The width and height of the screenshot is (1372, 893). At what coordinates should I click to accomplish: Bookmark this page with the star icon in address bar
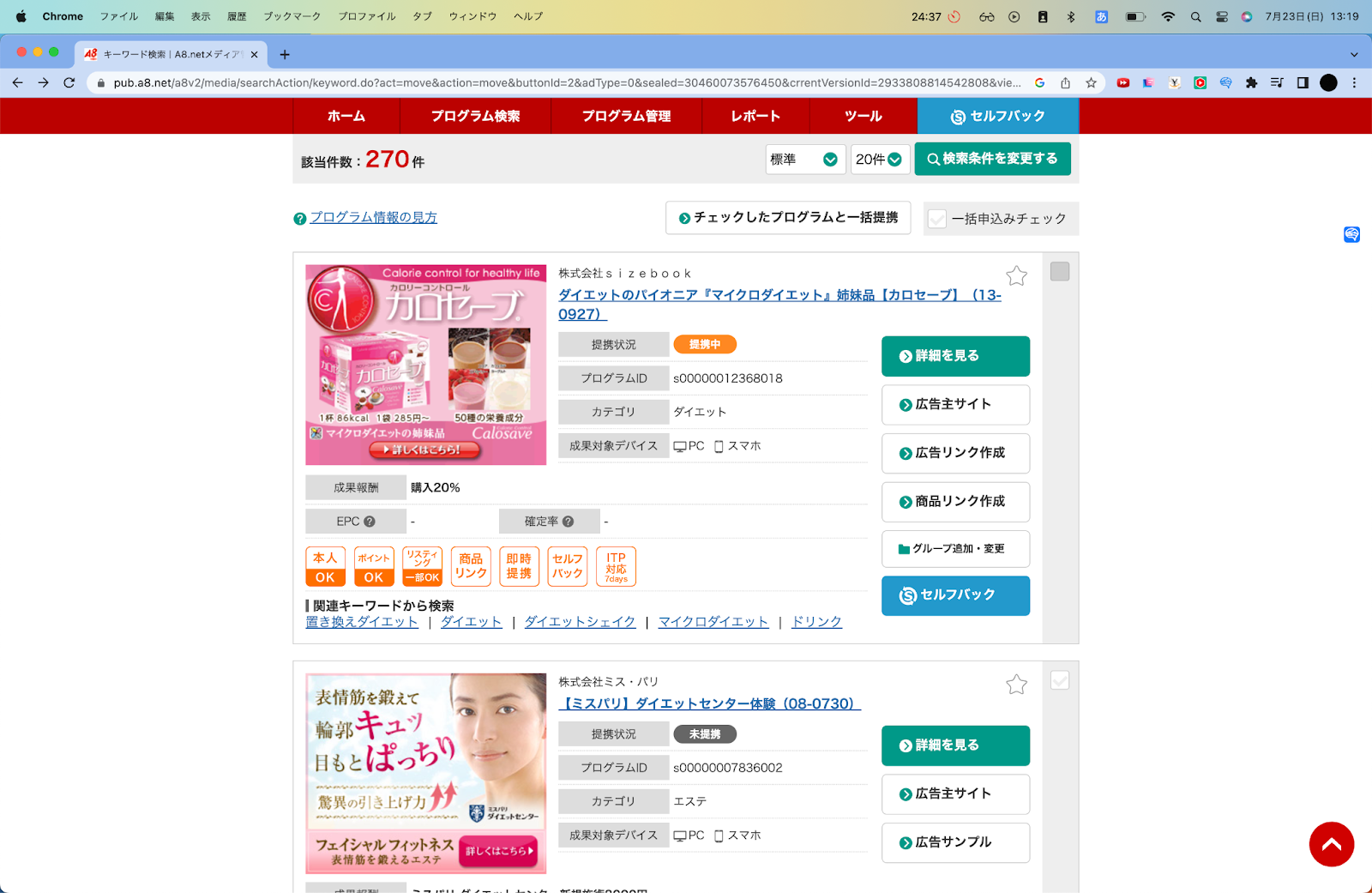tap(1091, 83)
